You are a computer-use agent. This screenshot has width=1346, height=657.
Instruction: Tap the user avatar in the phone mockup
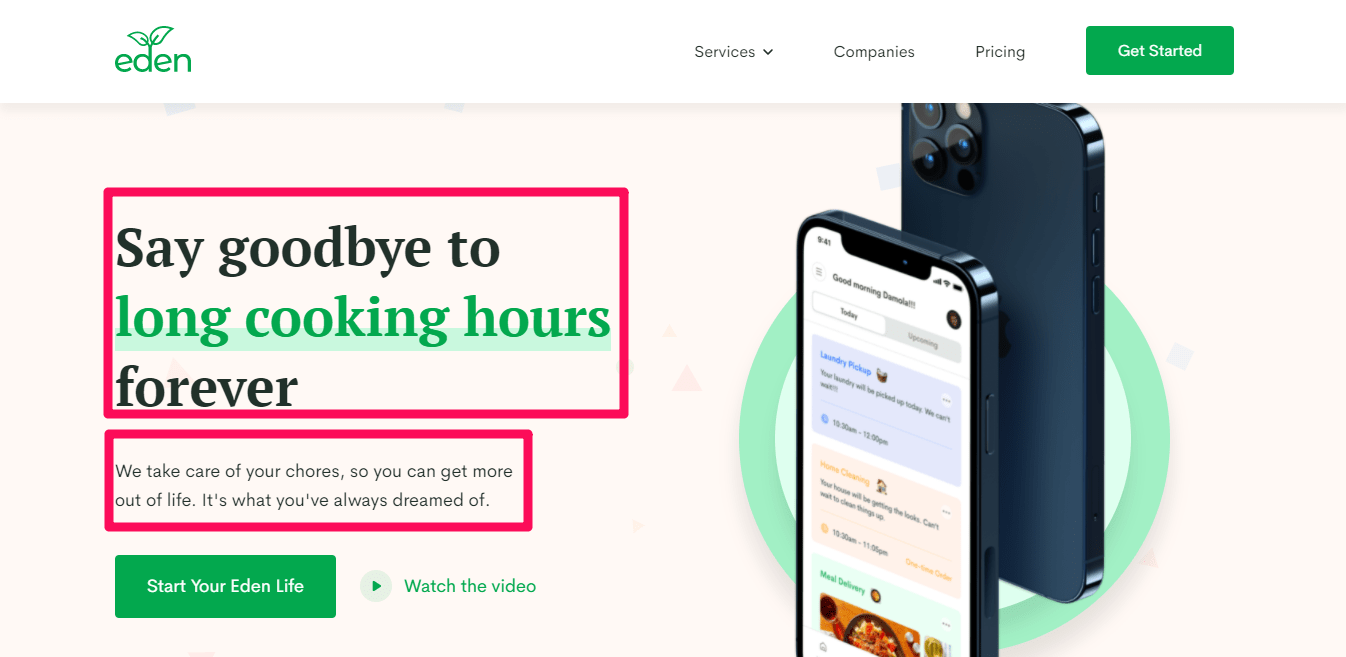[x=953, y=319]
